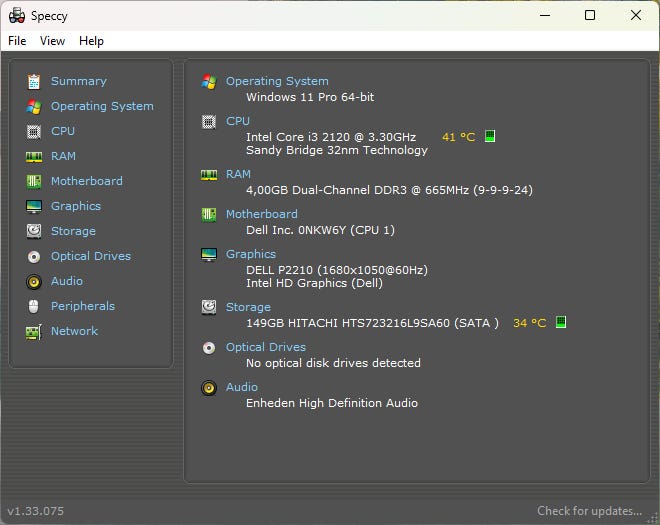Go to the CPU section in sidebar
This screenshot has width=660, height=525.
(x=63, y=131)
